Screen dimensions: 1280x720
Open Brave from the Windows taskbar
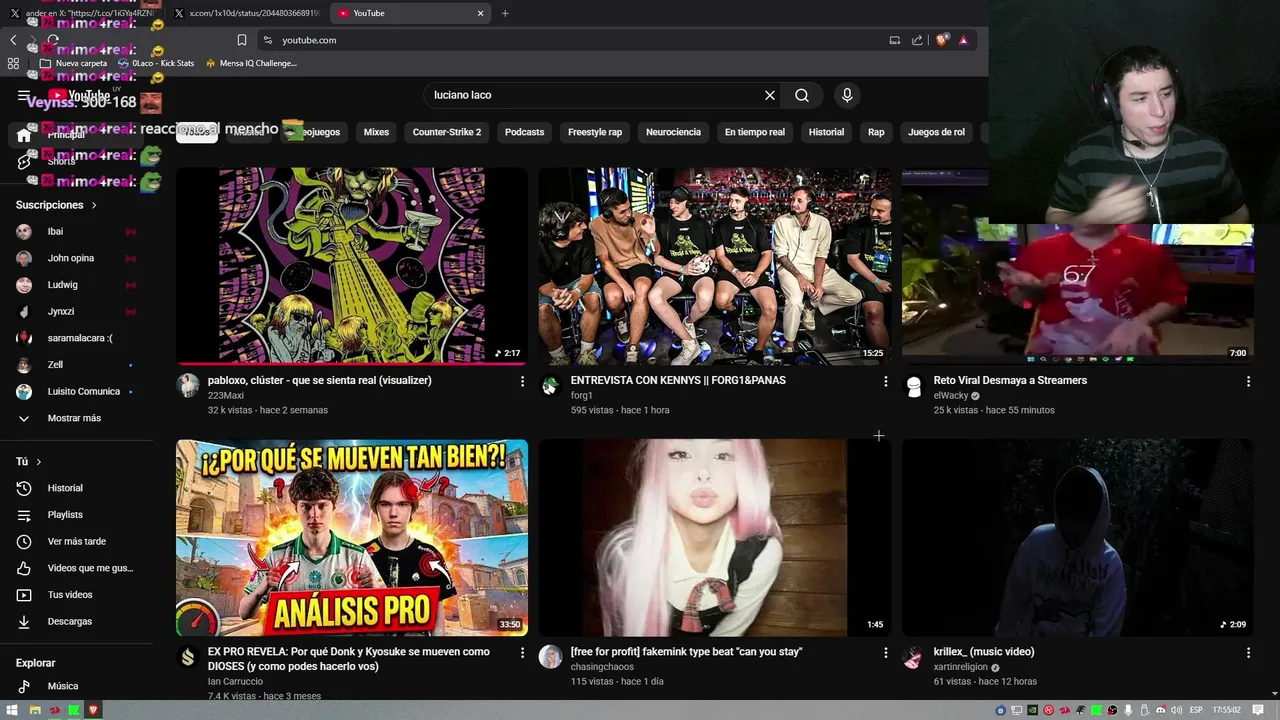click(x=94, y=710)
